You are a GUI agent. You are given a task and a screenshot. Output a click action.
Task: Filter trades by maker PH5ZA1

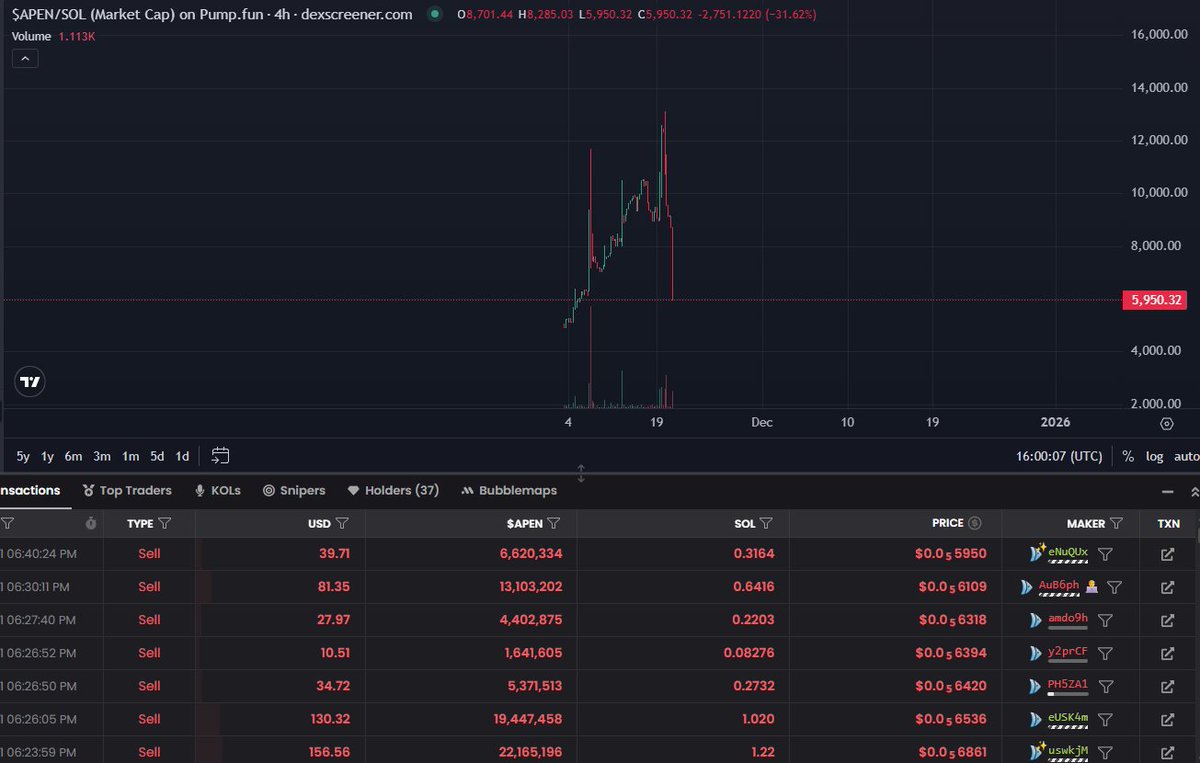[1105, 686]
